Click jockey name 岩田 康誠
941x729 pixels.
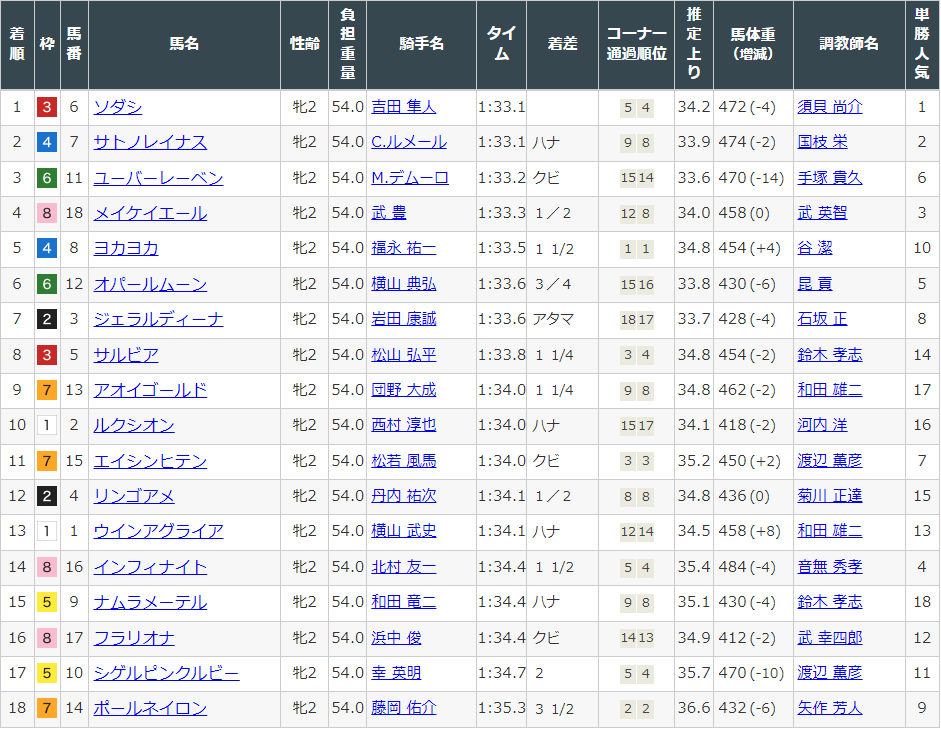(x=403, y=320)
